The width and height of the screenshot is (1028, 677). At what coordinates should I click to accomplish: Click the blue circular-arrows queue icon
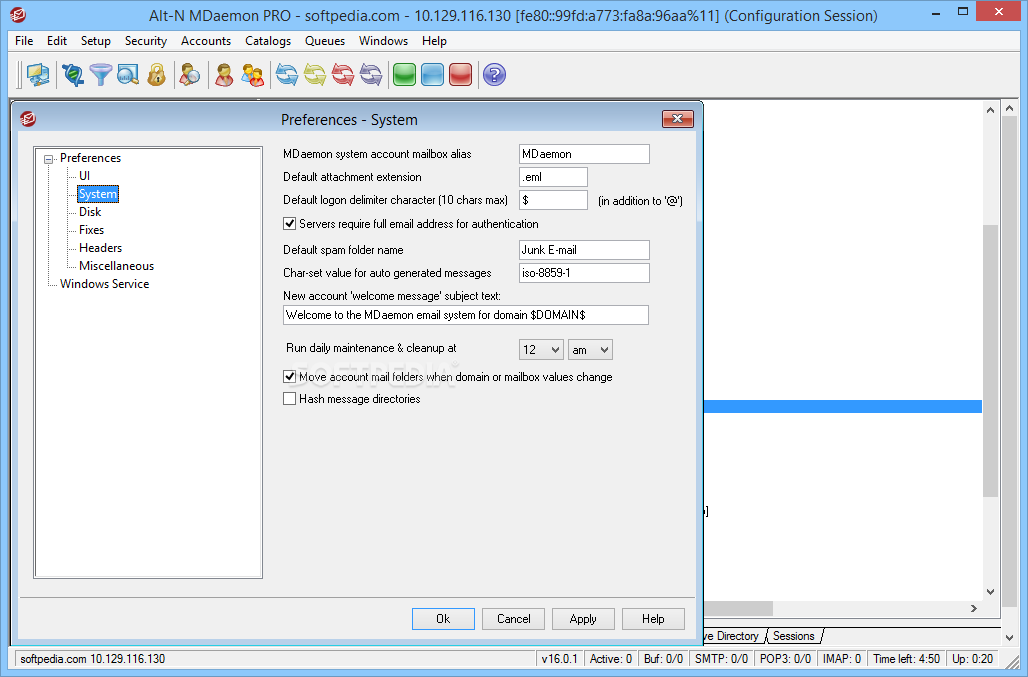click(287, 75)
